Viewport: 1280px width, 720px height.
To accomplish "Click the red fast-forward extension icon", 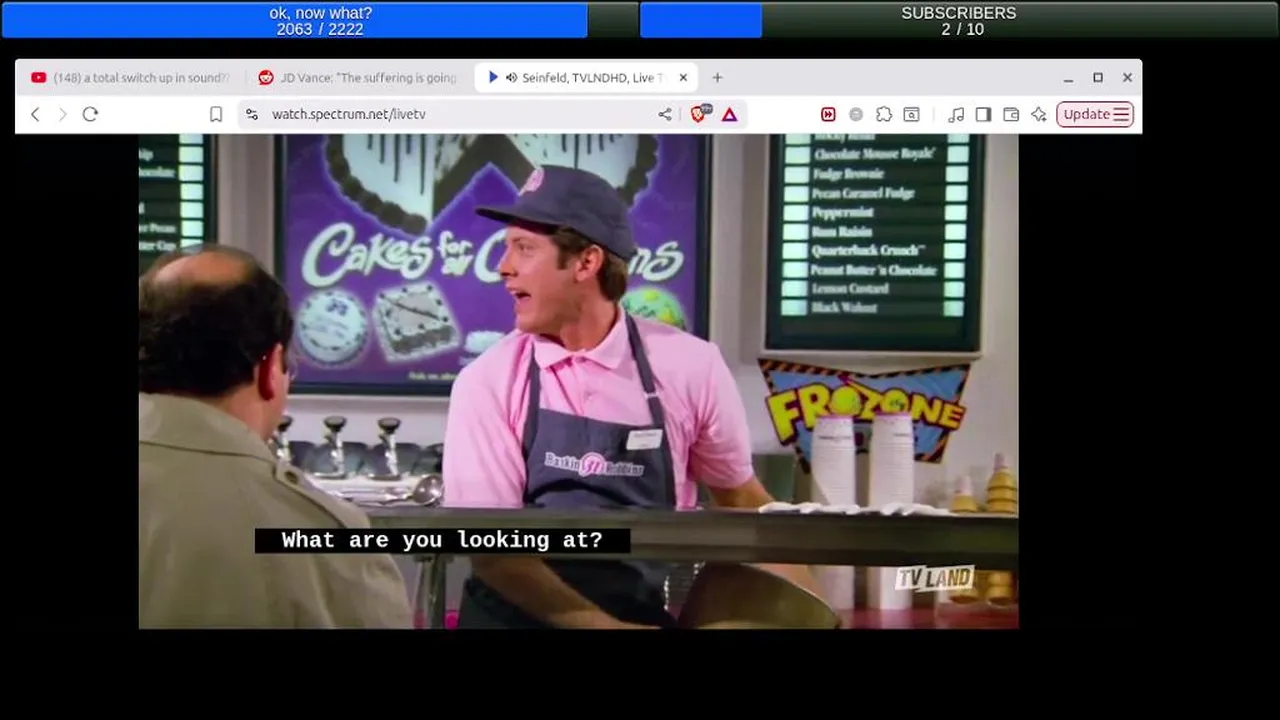I will [828, 114].
